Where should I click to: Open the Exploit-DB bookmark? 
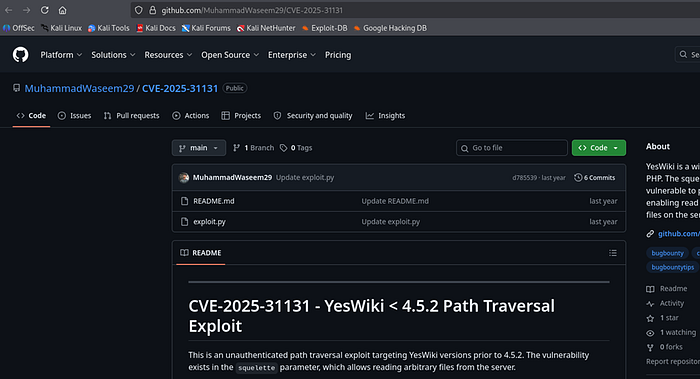coord(325,28)
